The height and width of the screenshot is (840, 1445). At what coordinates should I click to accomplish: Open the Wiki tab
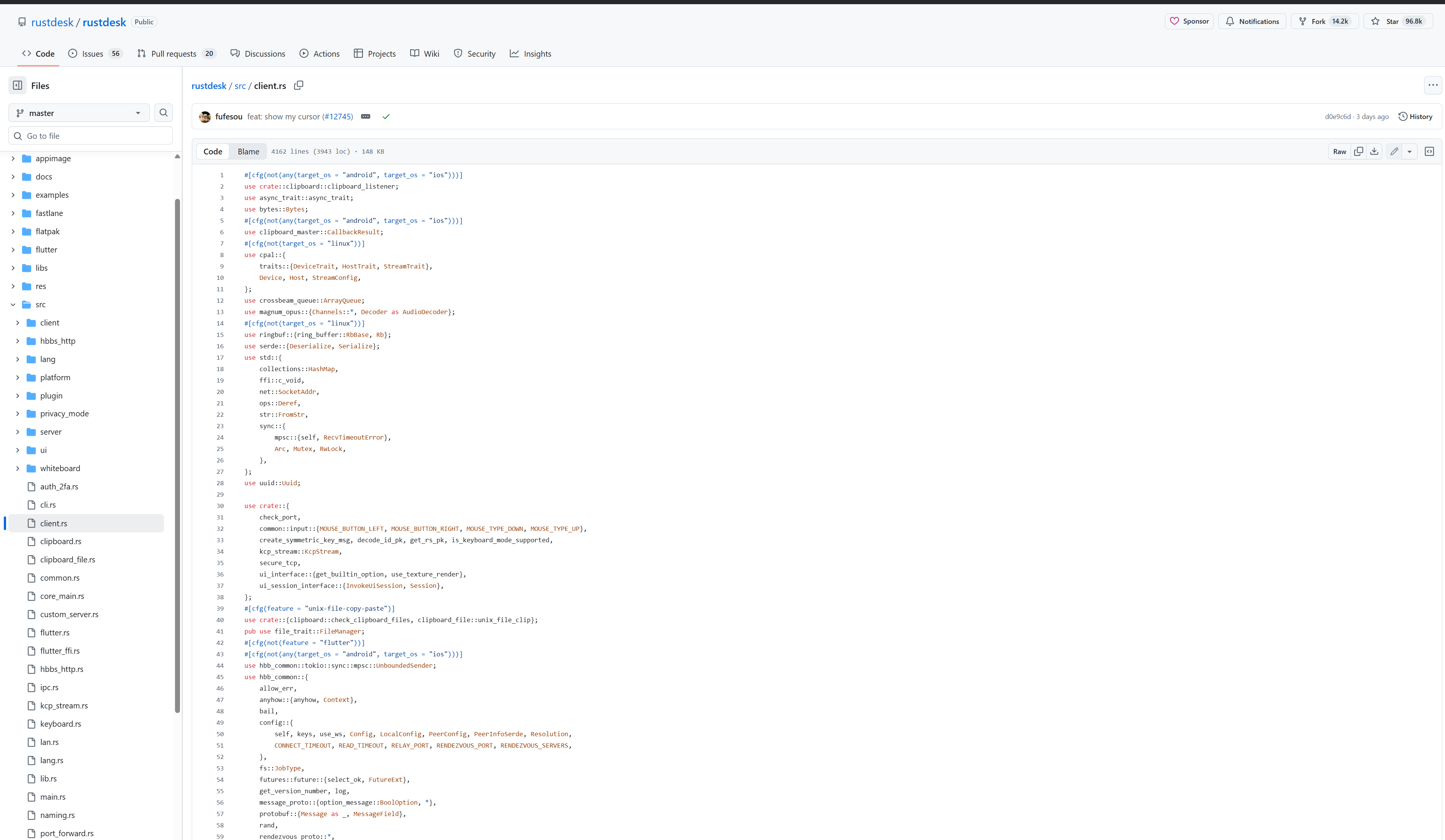click(424, 53)
